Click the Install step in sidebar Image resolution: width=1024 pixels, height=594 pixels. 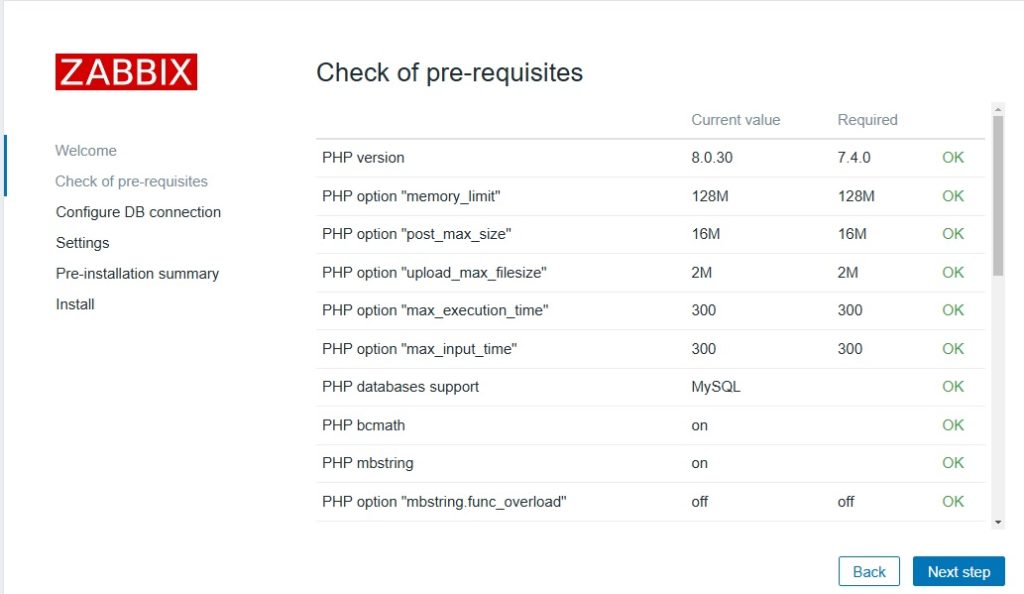(75, 304)
